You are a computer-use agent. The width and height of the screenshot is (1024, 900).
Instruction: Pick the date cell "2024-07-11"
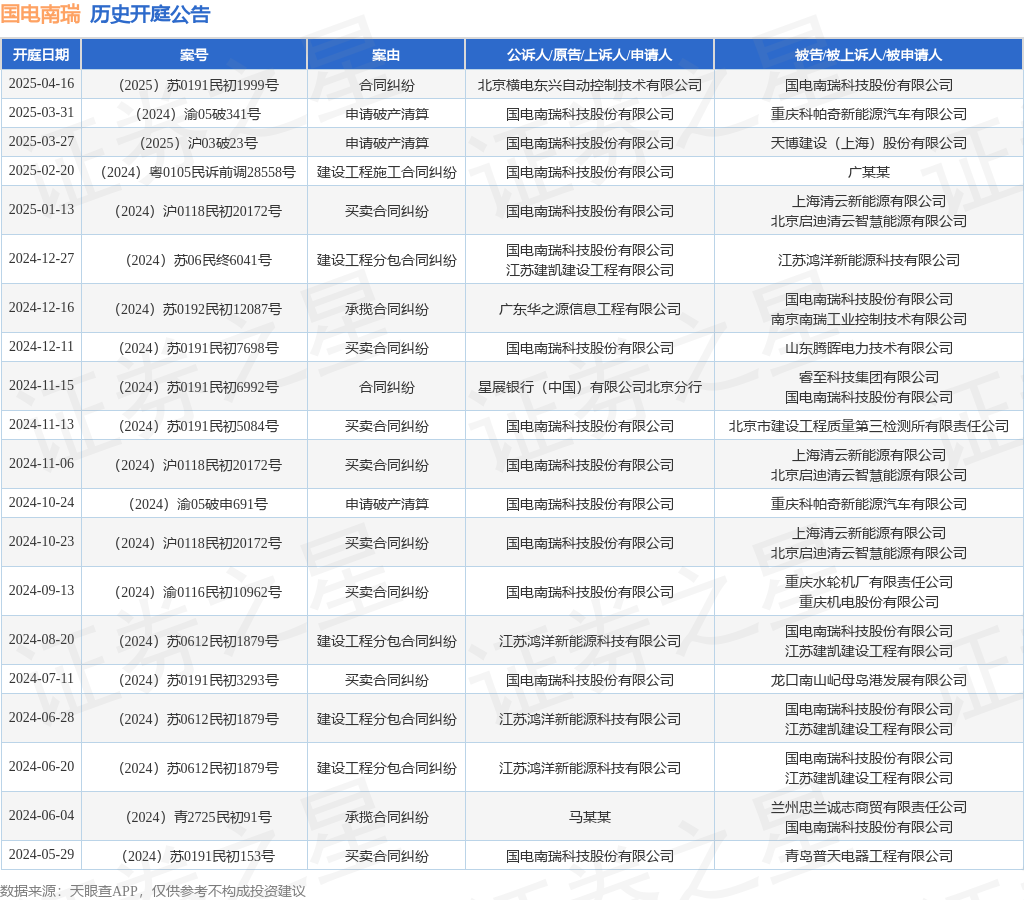click(x=41, y=679)
